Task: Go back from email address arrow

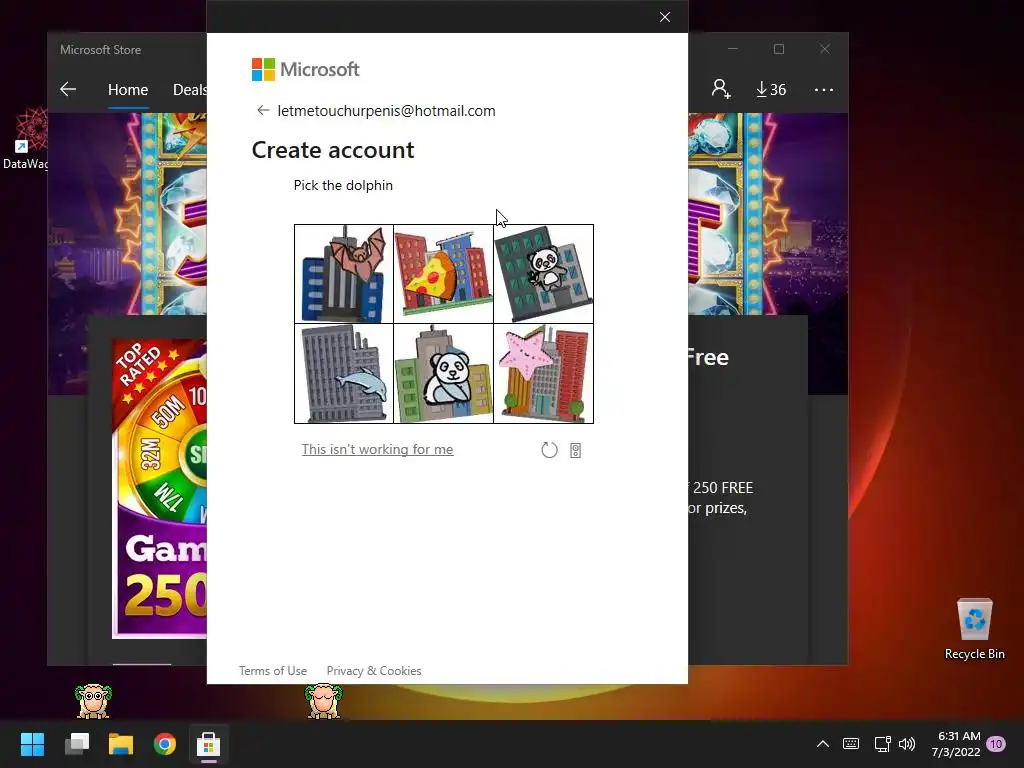Action: pos(263,110)
